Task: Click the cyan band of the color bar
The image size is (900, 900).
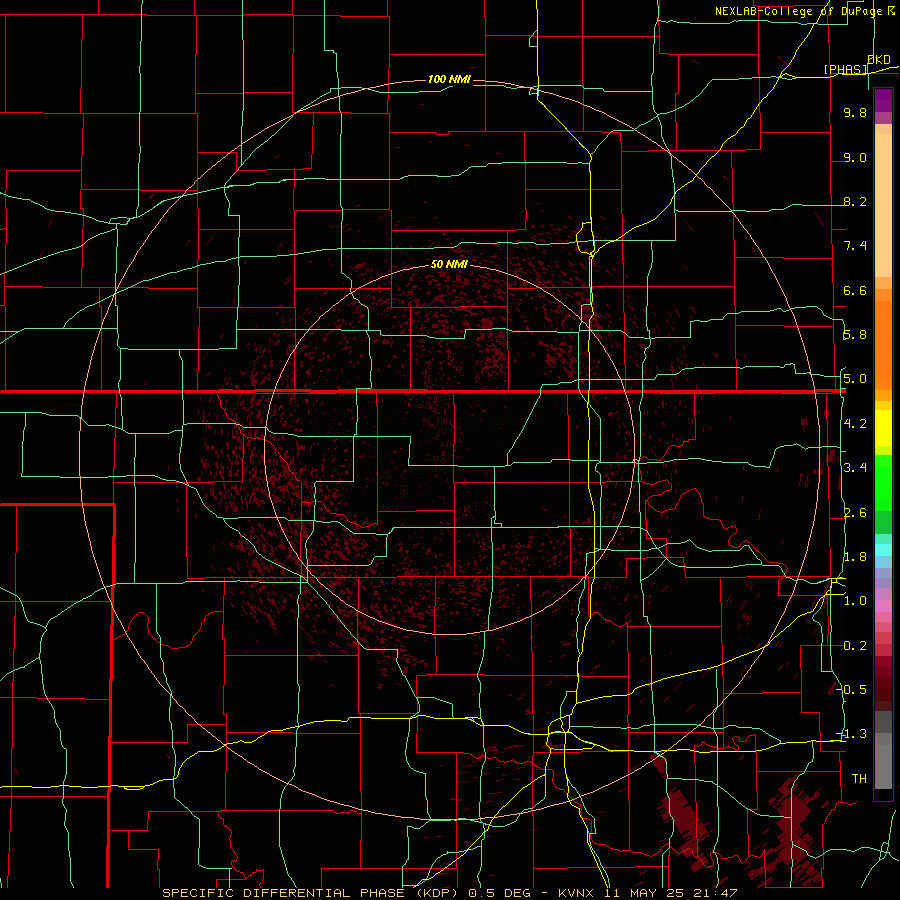Action: click(x=883, y=550)
